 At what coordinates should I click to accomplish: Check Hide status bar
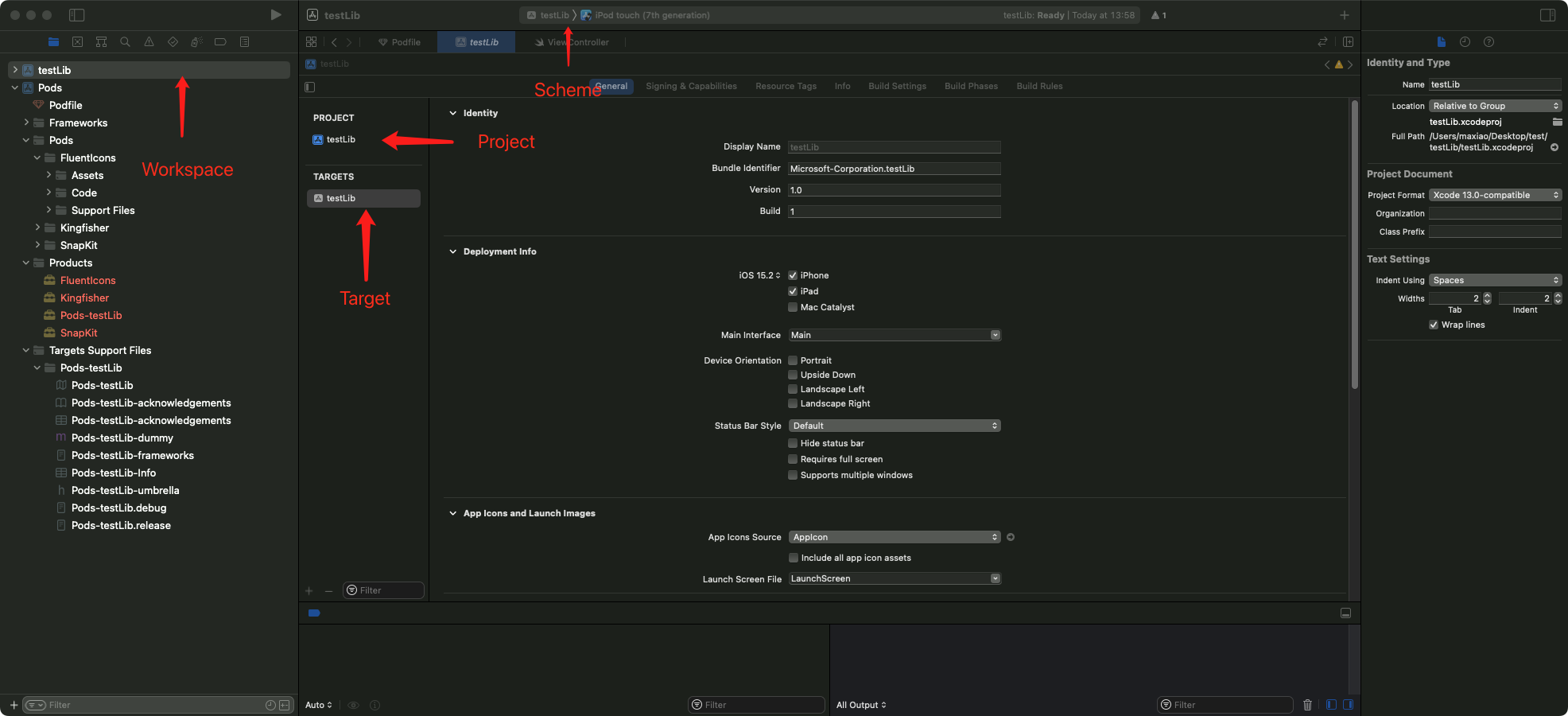(793, 443)
